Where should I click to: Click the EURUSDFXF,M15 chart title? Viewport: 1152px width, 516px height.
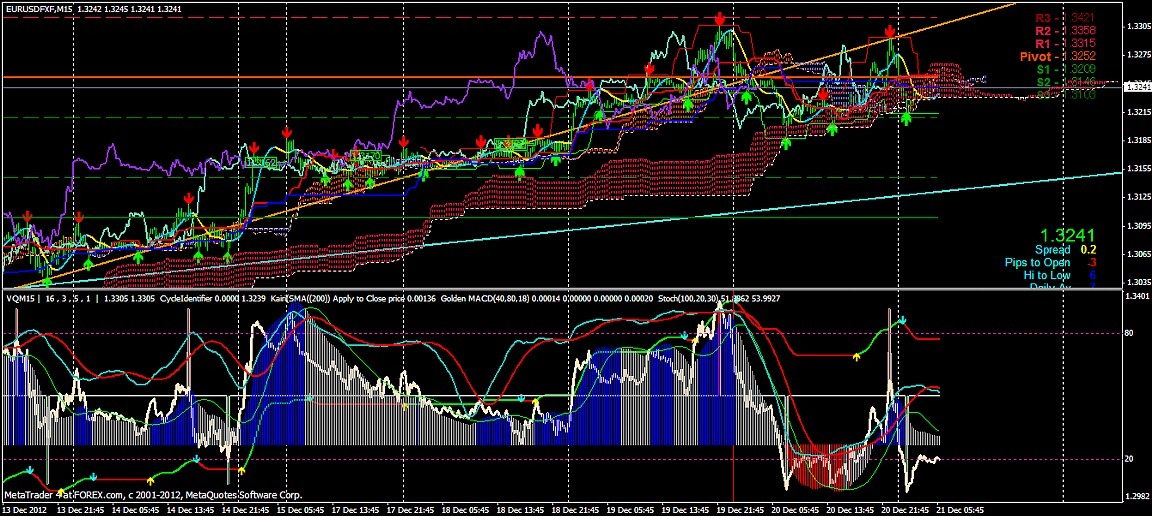(39, 10)
